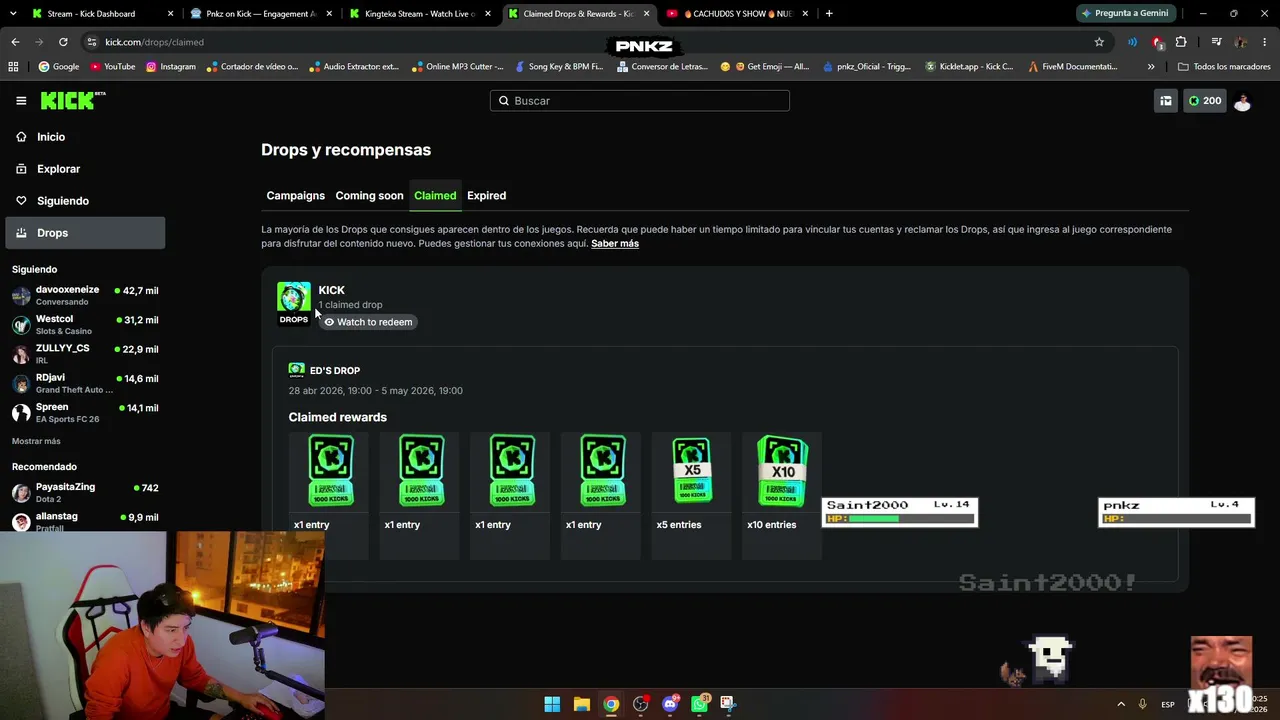This screenshot has height=720, width=1280.
Task: Show hidden system tray icons
Action: coord(1121,704)
